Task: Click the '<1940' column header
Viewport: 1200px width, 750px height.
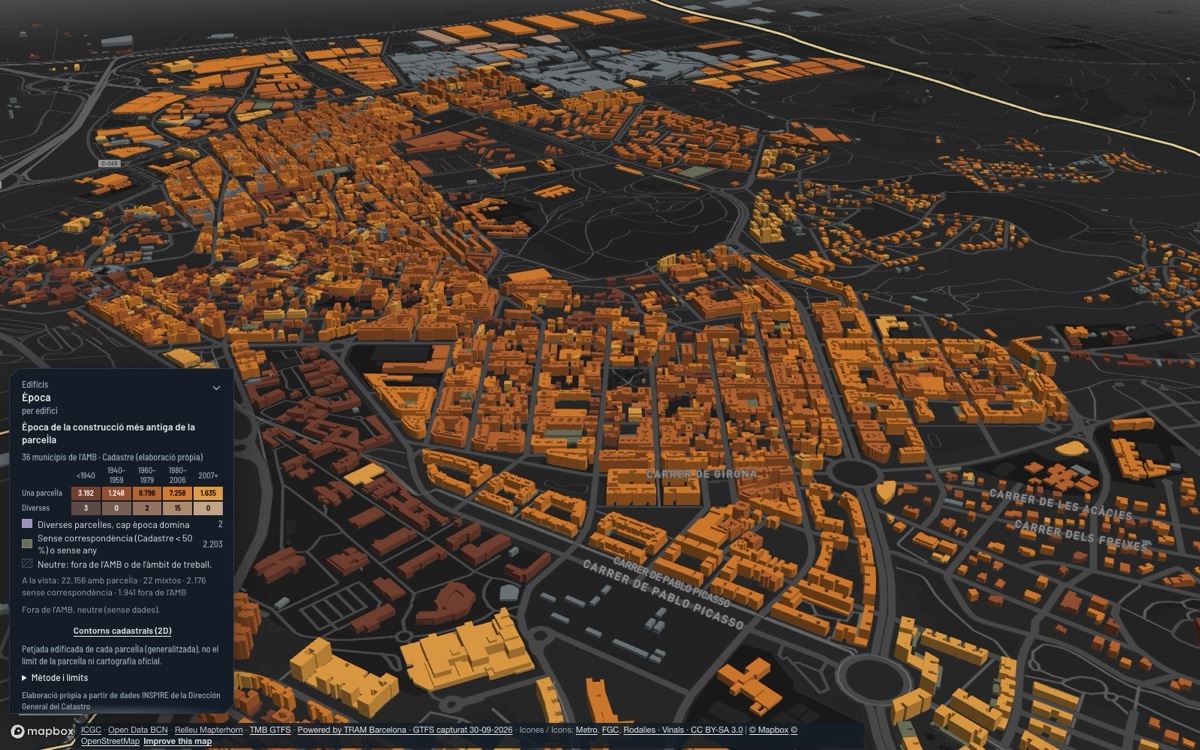Action: click(87, 475)
